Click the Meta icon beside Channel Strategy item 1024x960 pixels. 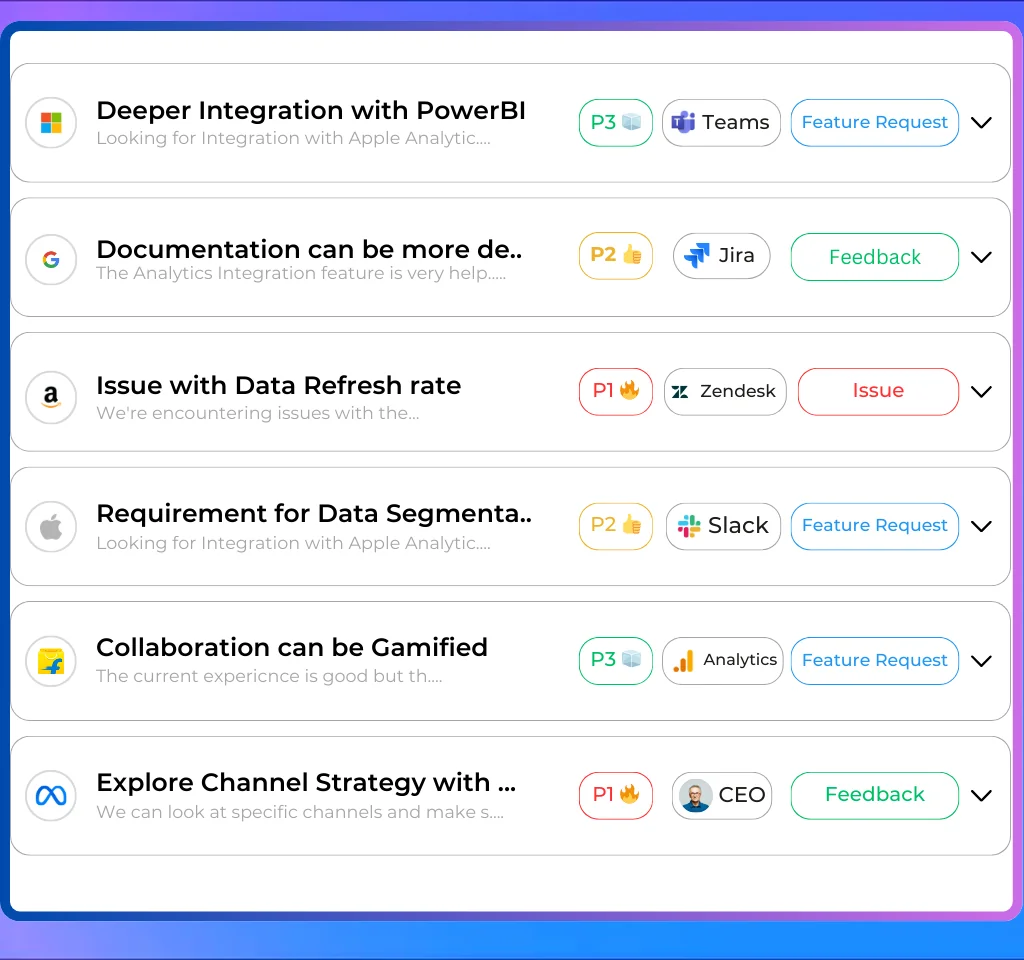(x=51, y=795)
